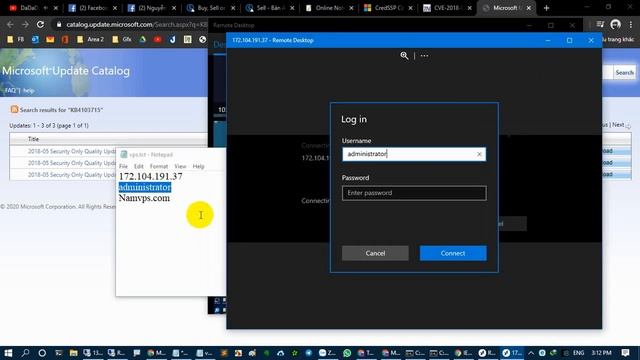Viewport: 640px width, 360px height.
Task: Open Notepad Format menu
Action: point(159,167)
